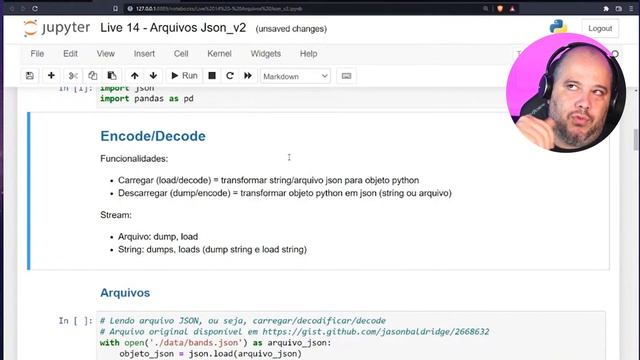
Task: Click the Logout button
Action: pyautogui.click(x=600, y=29)
